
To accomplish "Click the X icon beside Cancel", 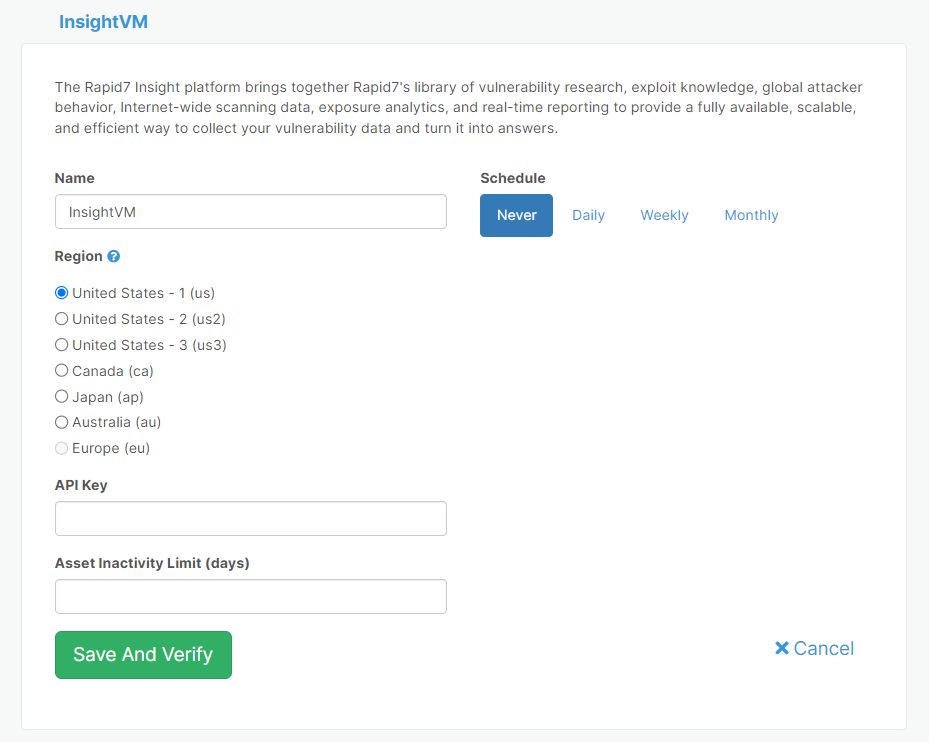I will [x=782, y=648].
